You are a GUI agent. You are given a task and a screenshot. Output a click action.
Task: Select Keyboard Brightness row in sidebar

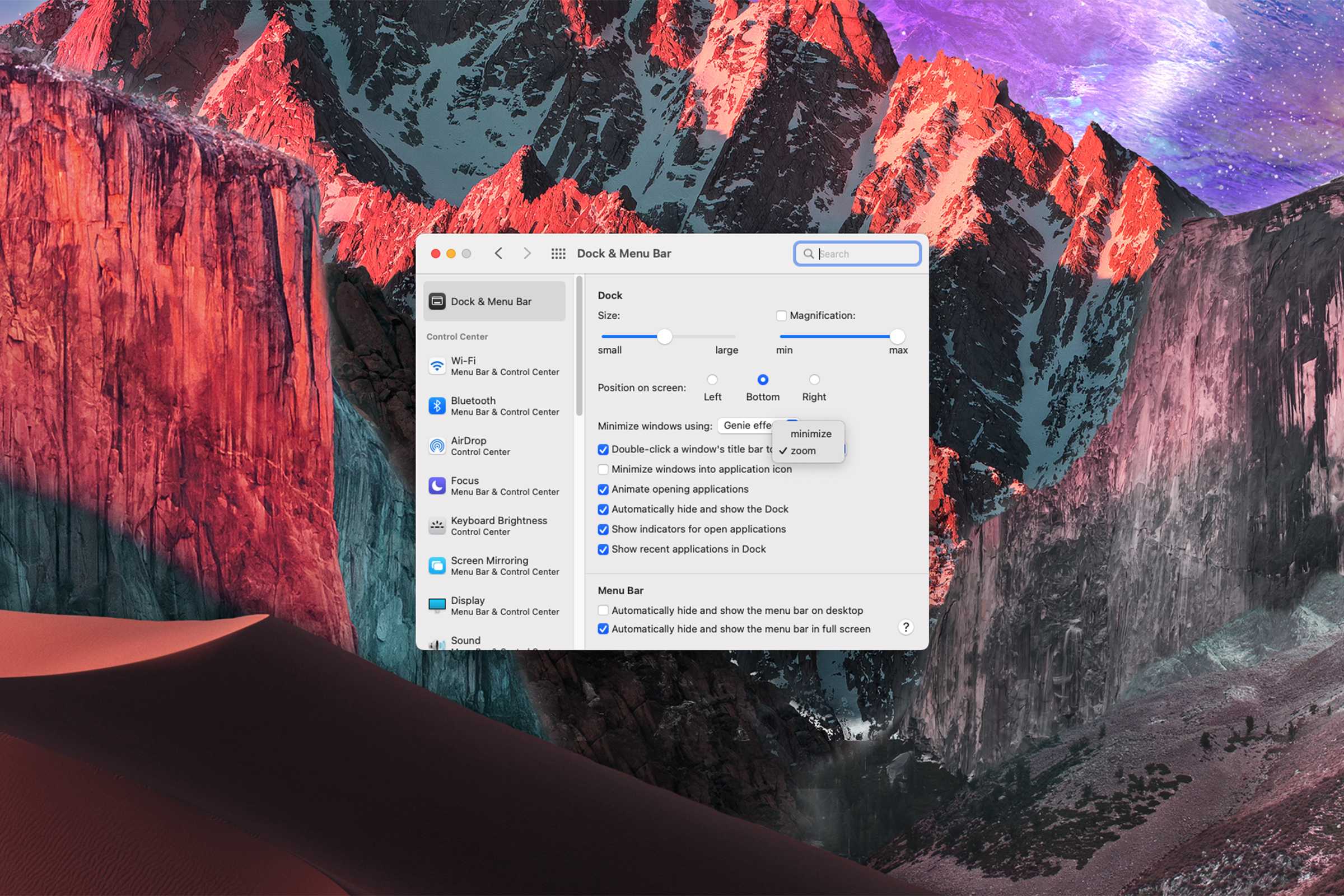pos(495,526)
